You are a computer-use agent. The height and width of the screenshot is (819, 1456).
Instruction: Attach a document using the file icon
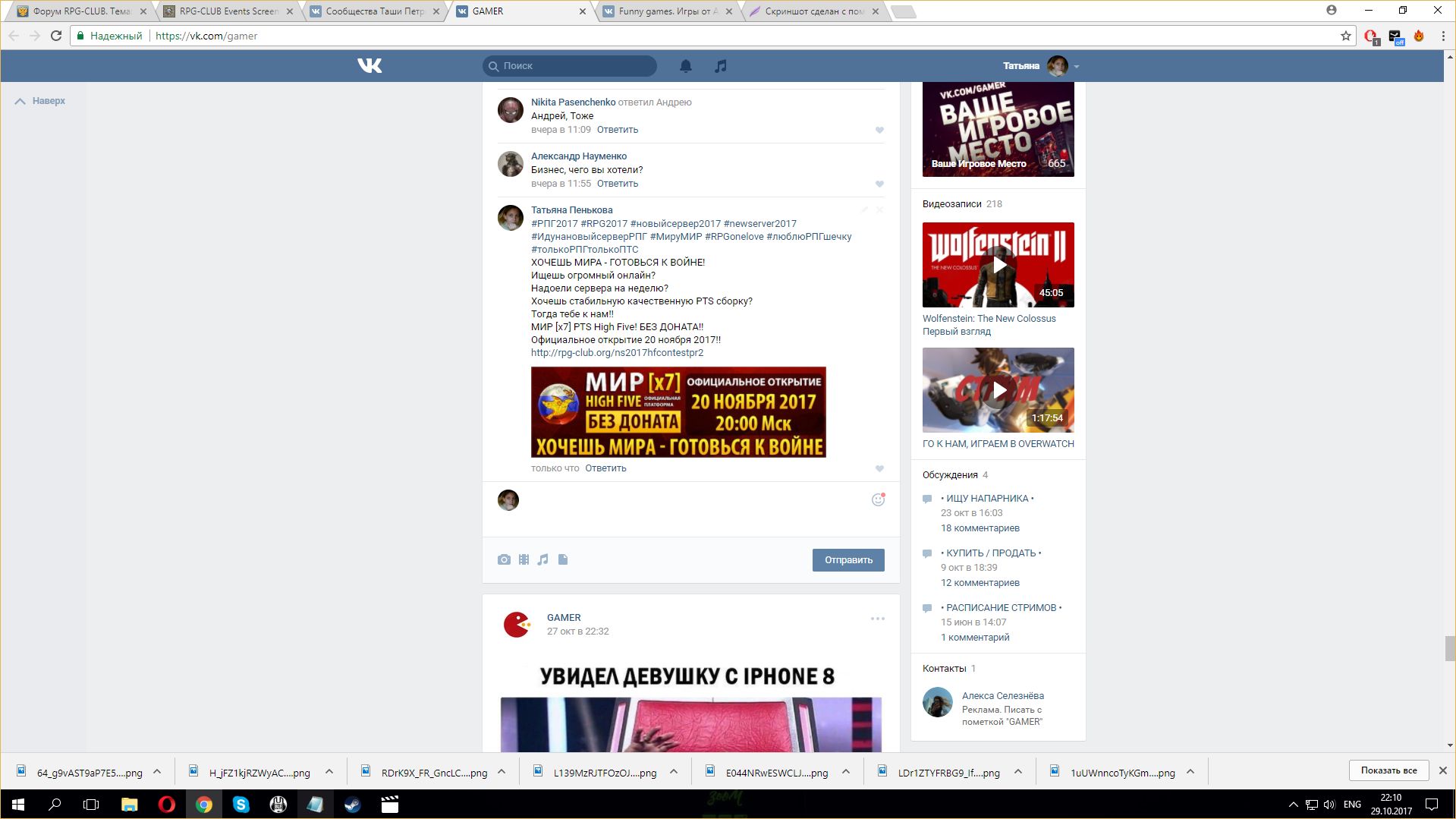click(x=563, y=559)
